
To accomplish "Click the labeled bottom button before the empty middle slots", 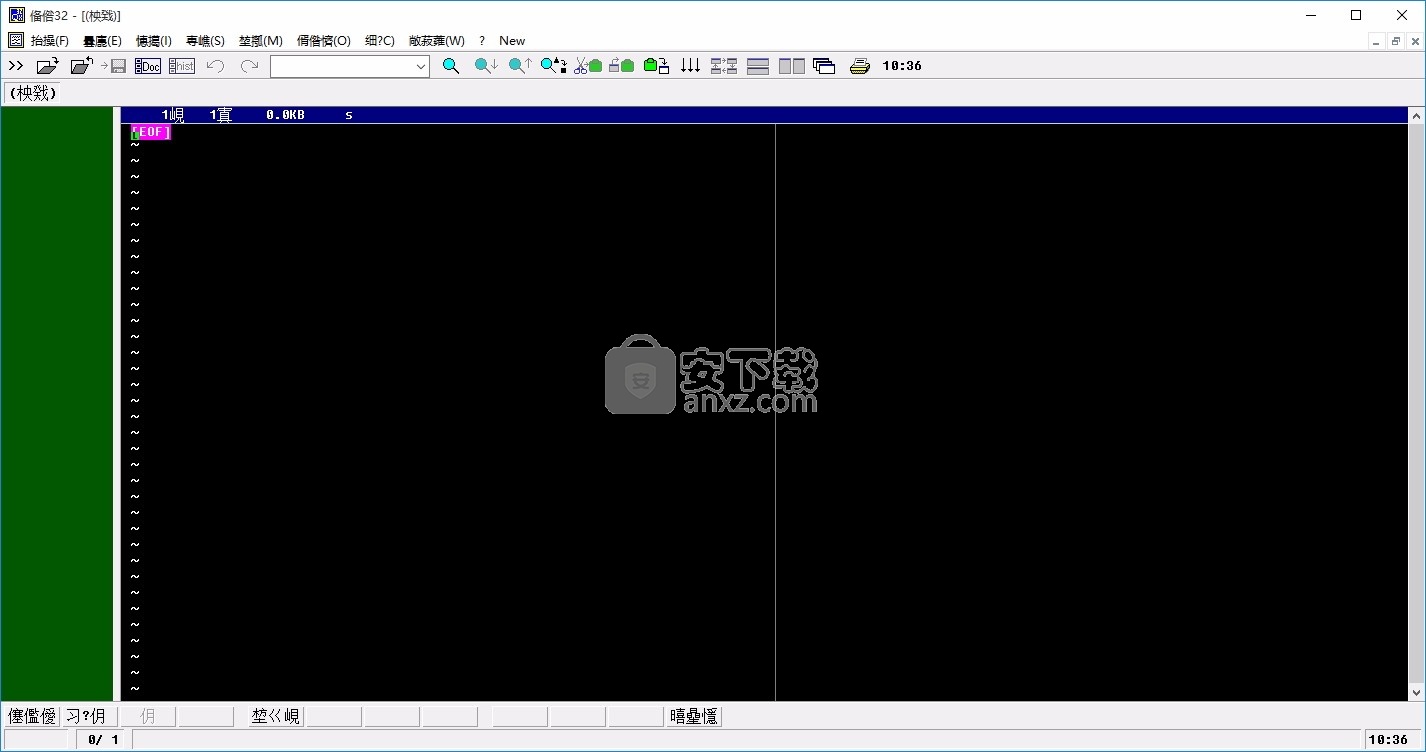I will [x=276, y=716].
